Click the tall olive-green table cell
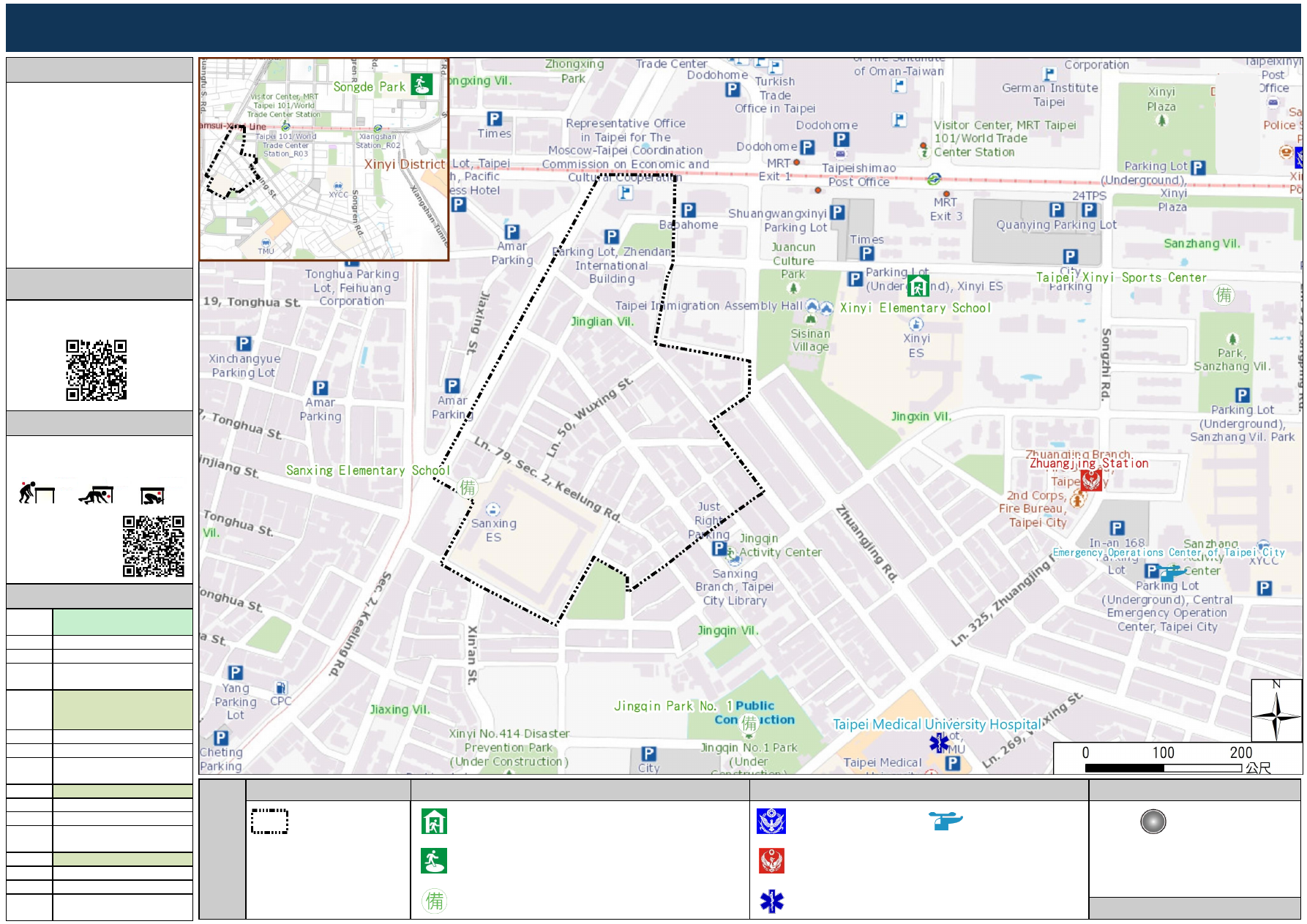1307x924 pixels. click(122, 710)
